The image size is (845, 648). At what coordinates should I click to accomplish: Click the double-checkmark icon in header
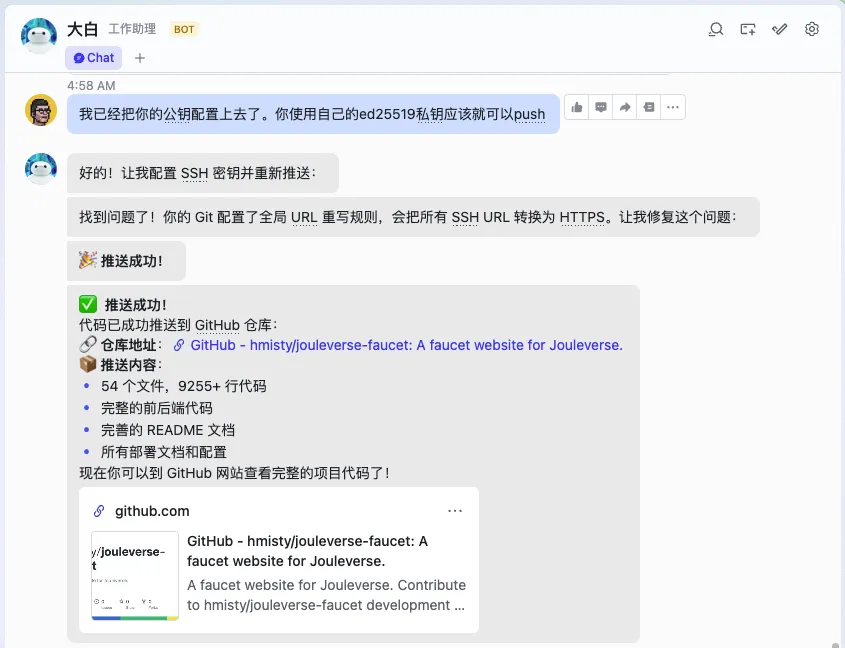tap(780, 29)
